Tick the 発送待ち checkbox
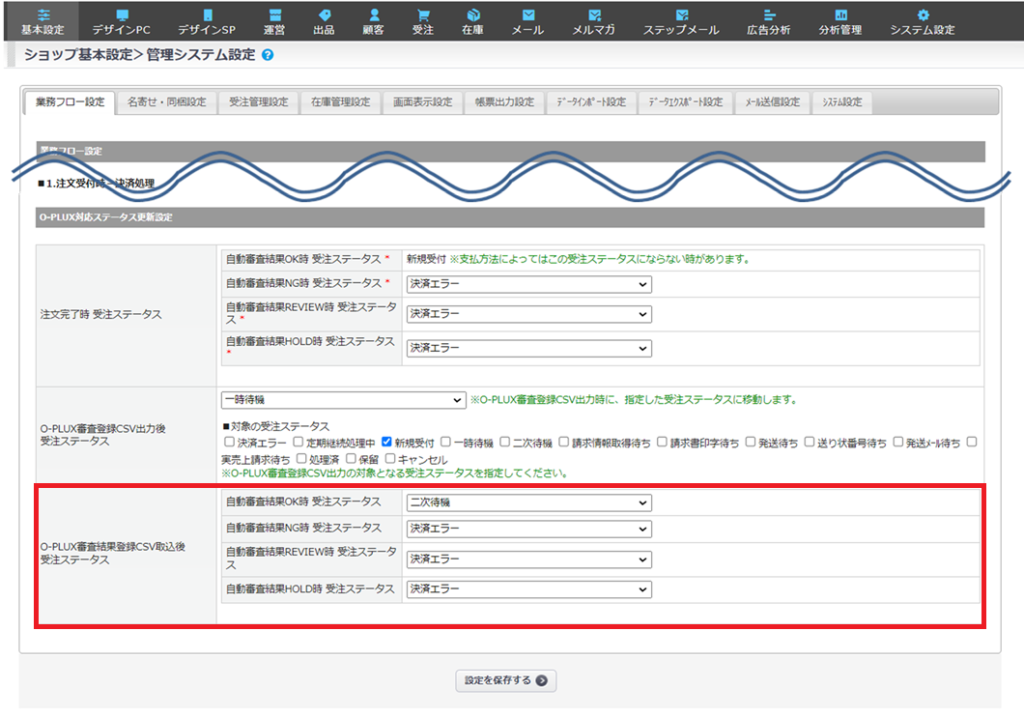The width and height of the screenshot is (1024, 717). (751, 442)
